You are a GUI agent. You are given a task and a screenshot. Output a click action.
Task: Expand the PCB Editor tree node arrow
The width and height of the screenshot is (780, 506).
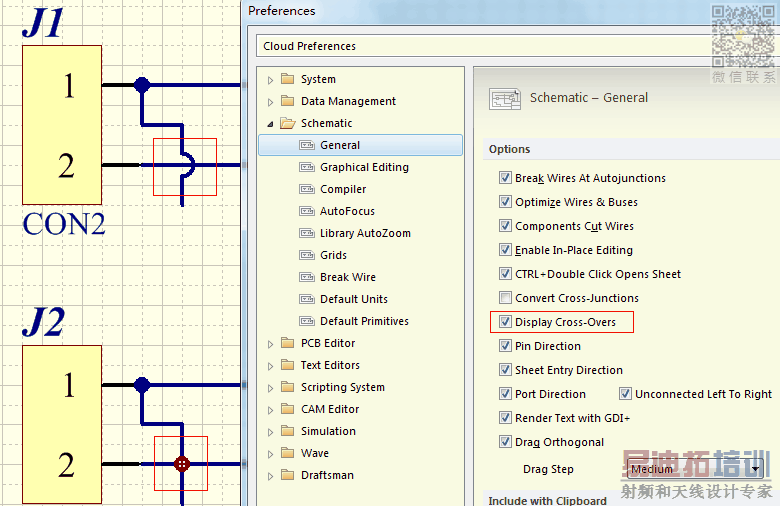click(270, 344)
